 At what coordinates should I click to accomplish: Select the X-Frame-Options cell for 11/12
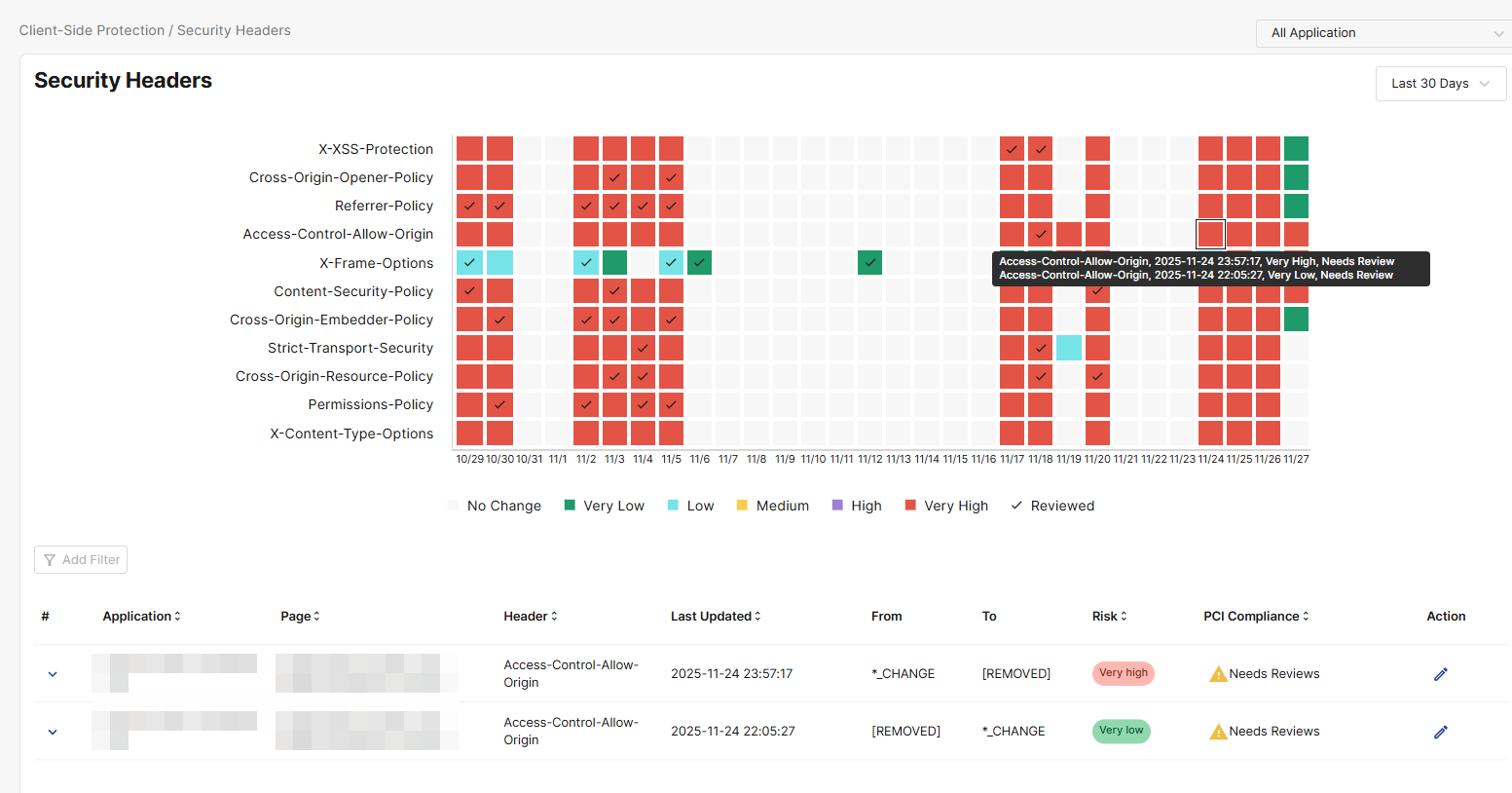pyautogui.click(x=869, y=263)
